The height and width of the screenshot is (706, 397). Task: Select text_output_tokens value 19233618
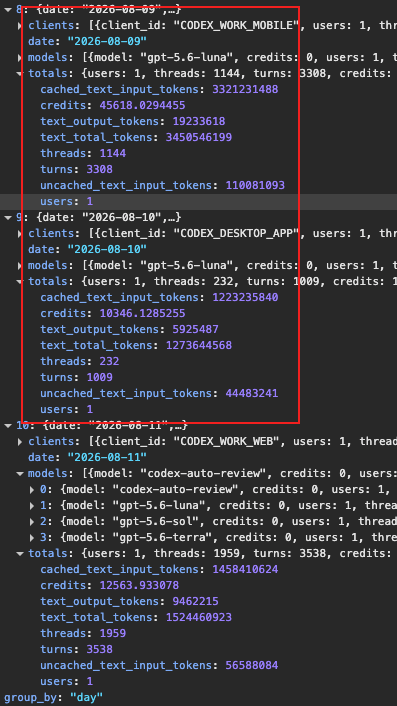[x=199, y=122]
